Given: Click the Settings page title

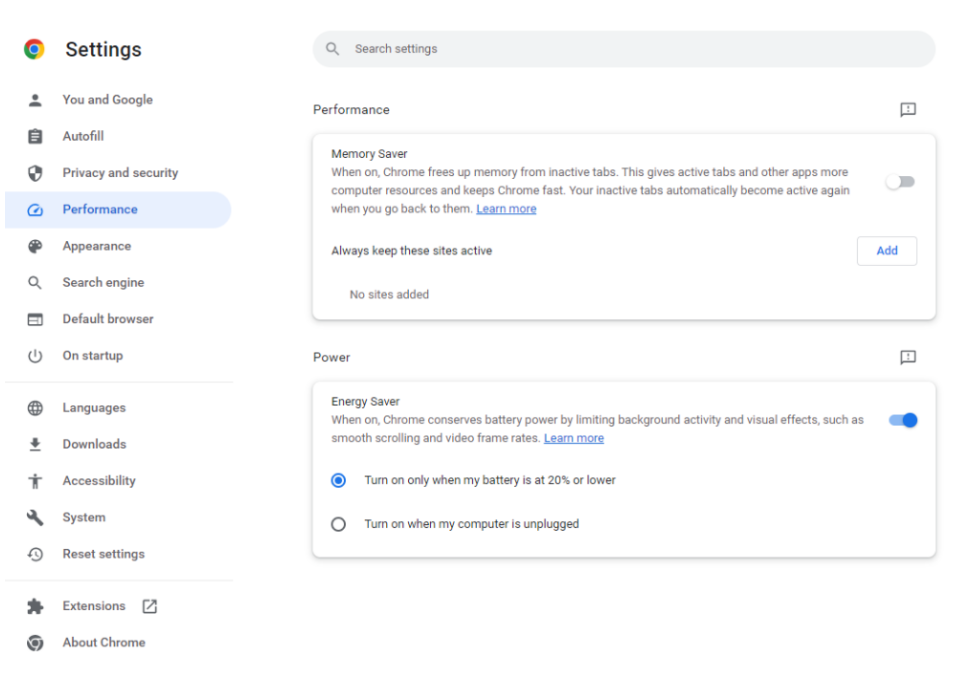Looking at the screenshot, I should [104, 49].
